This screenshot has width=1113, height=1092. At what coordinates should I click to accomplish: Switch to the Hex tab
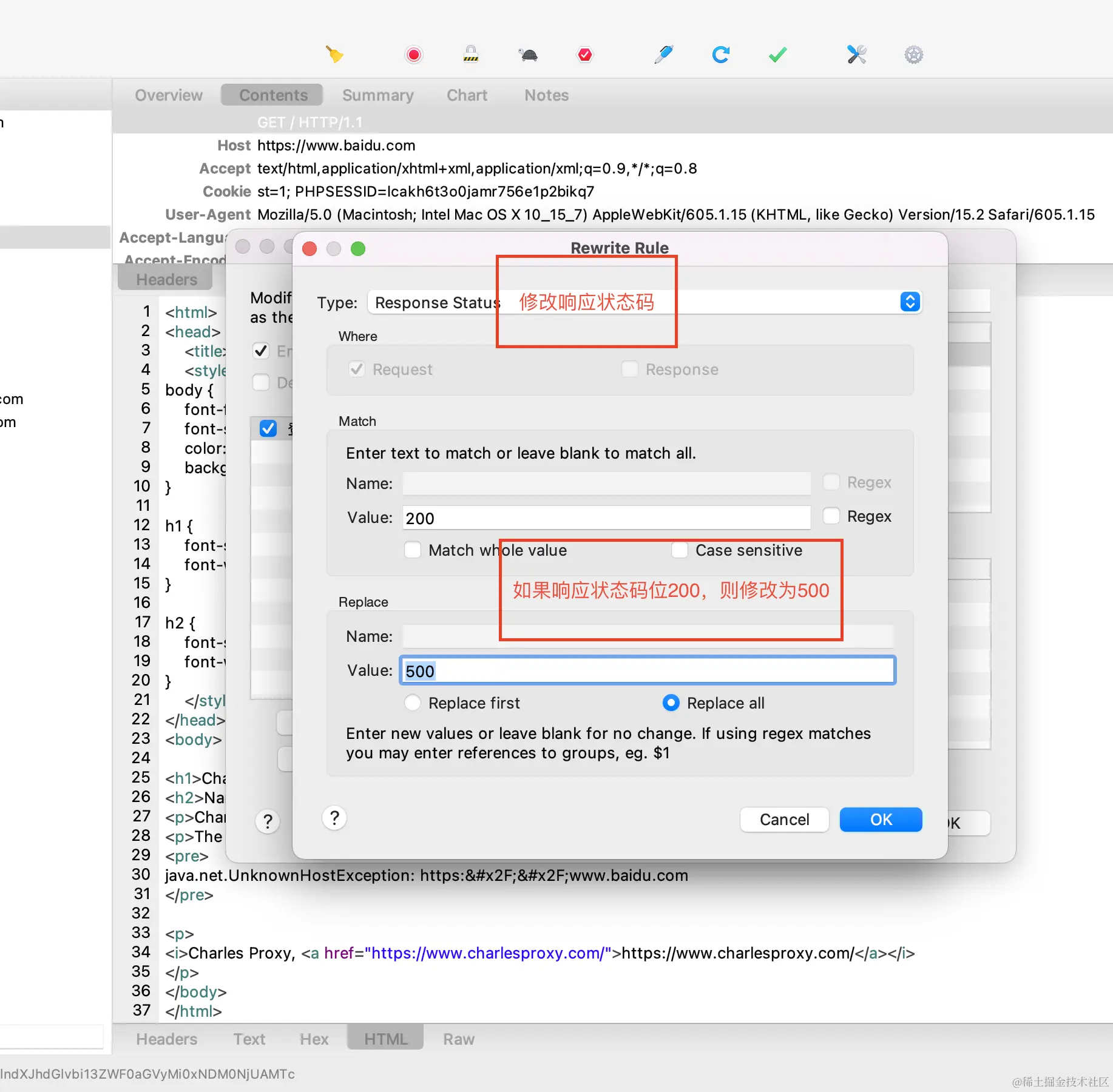pyautogui.click(x=314, y=1039)
